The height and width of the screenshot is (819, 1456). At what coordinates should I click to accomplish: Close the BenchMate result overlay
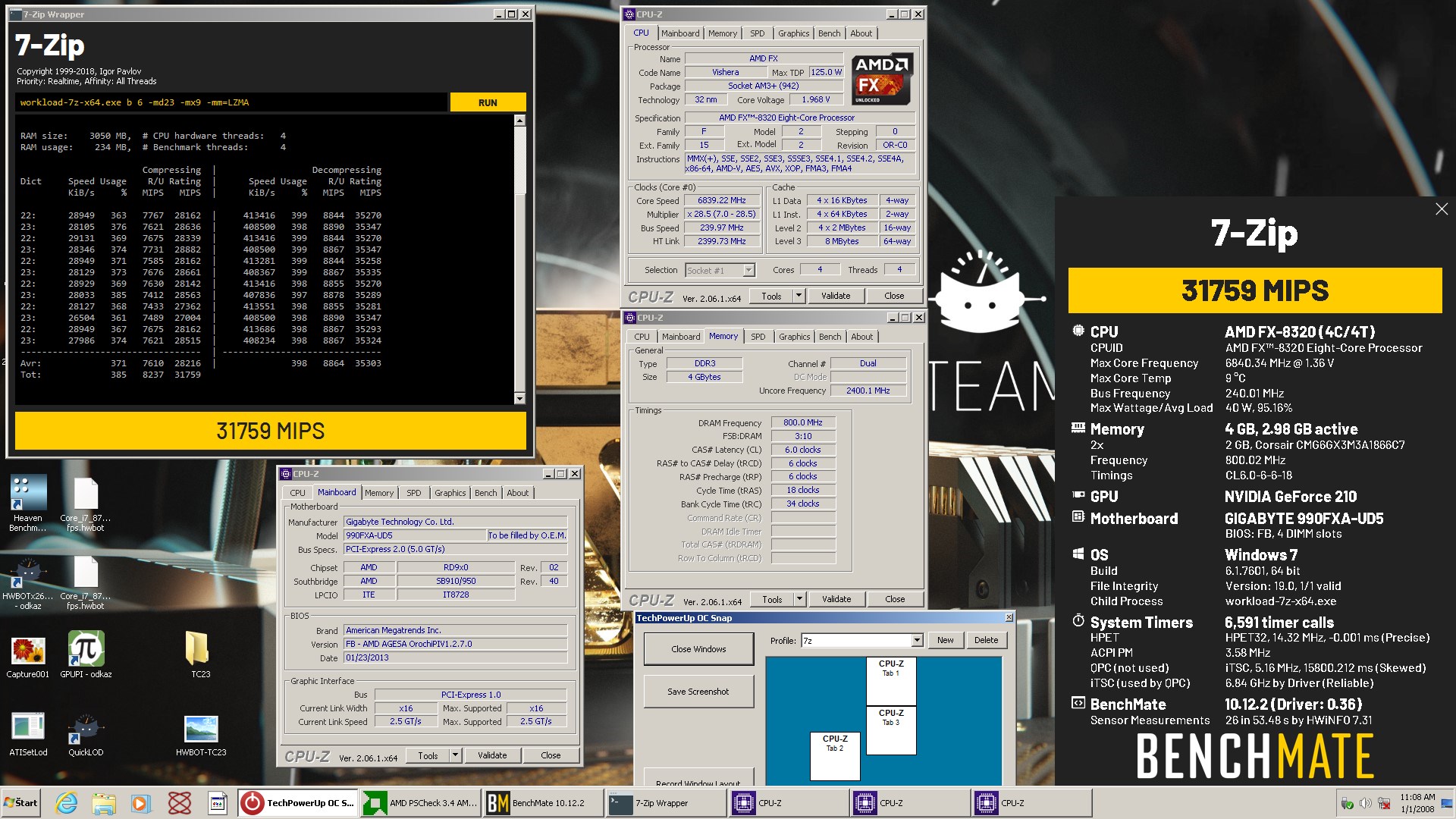coord(1442,209)
